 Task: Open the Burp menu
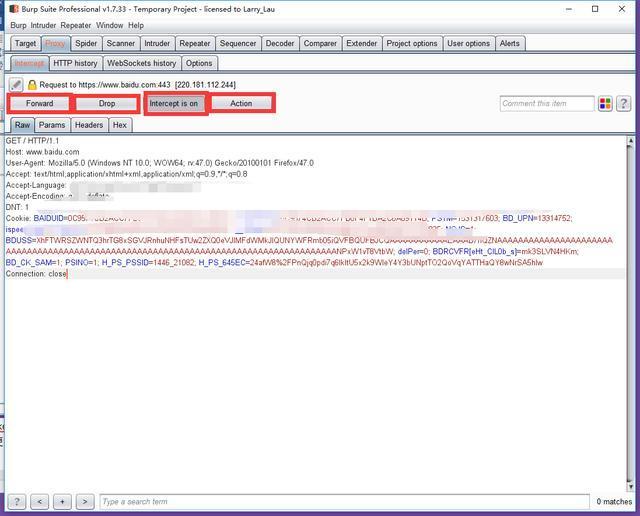coord(18,25)
